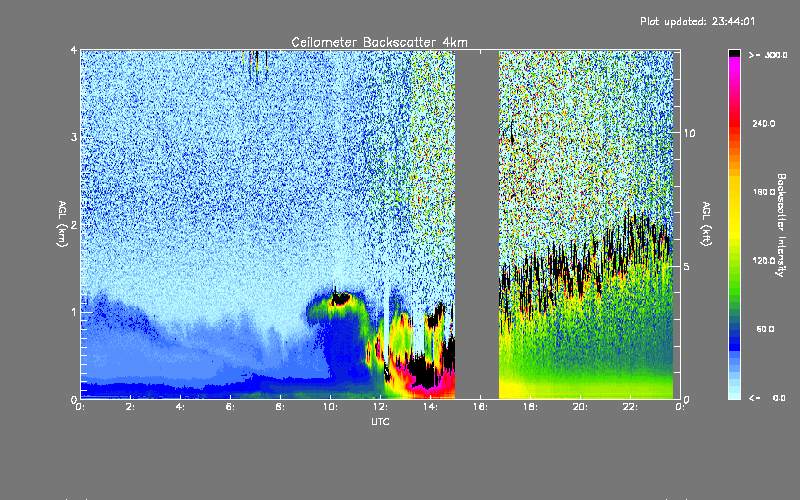Click the 2 tick on km axis
Viewport: 800px width, 500px height.
pos(74,225)
